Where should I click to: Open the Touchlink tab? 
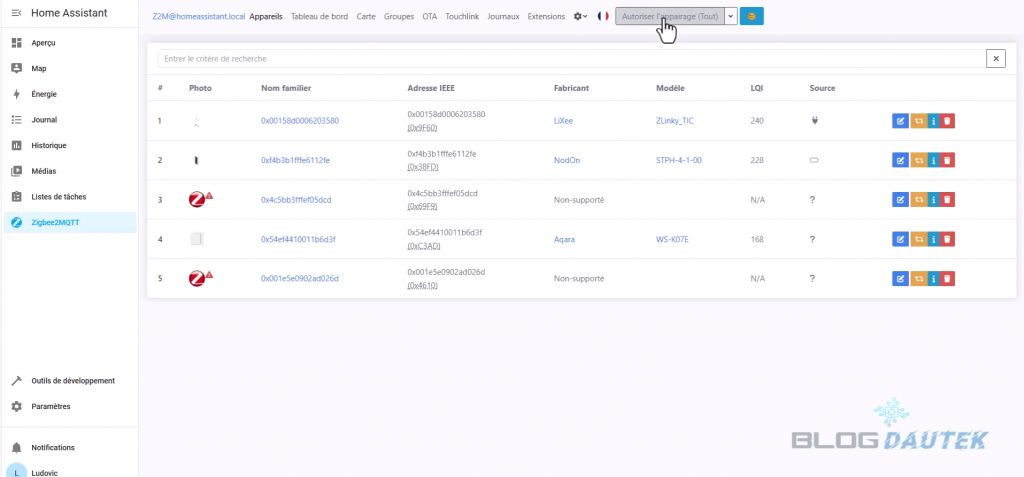462,17
